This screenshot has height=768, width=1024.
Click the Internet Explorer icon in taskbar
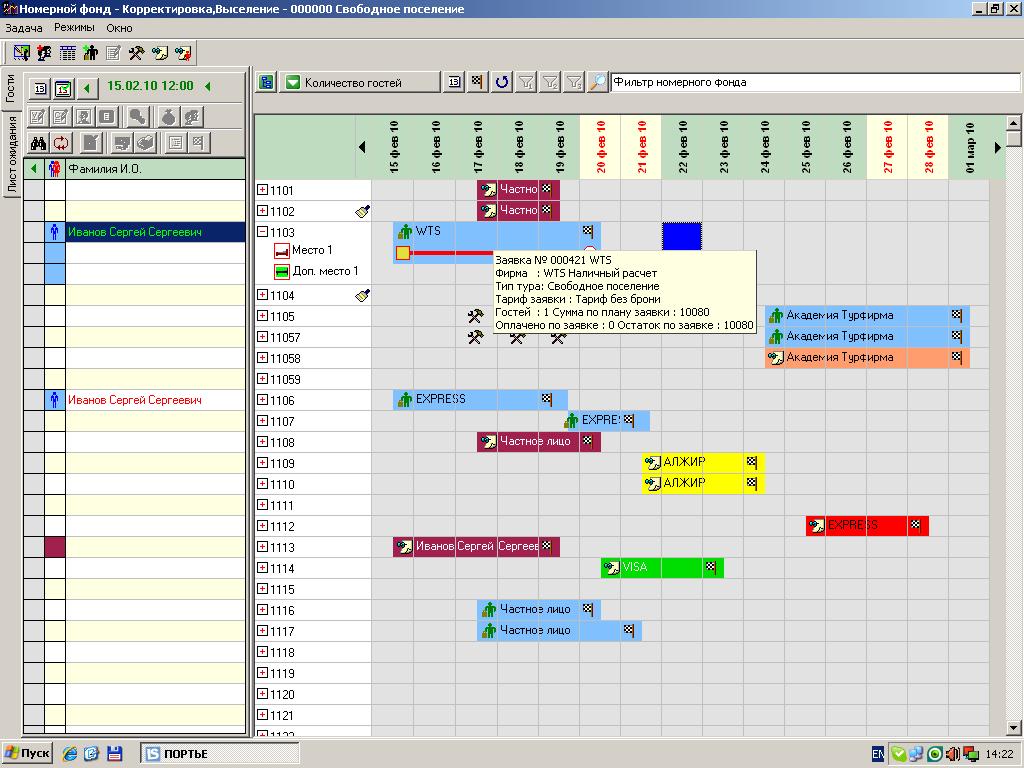69,754
